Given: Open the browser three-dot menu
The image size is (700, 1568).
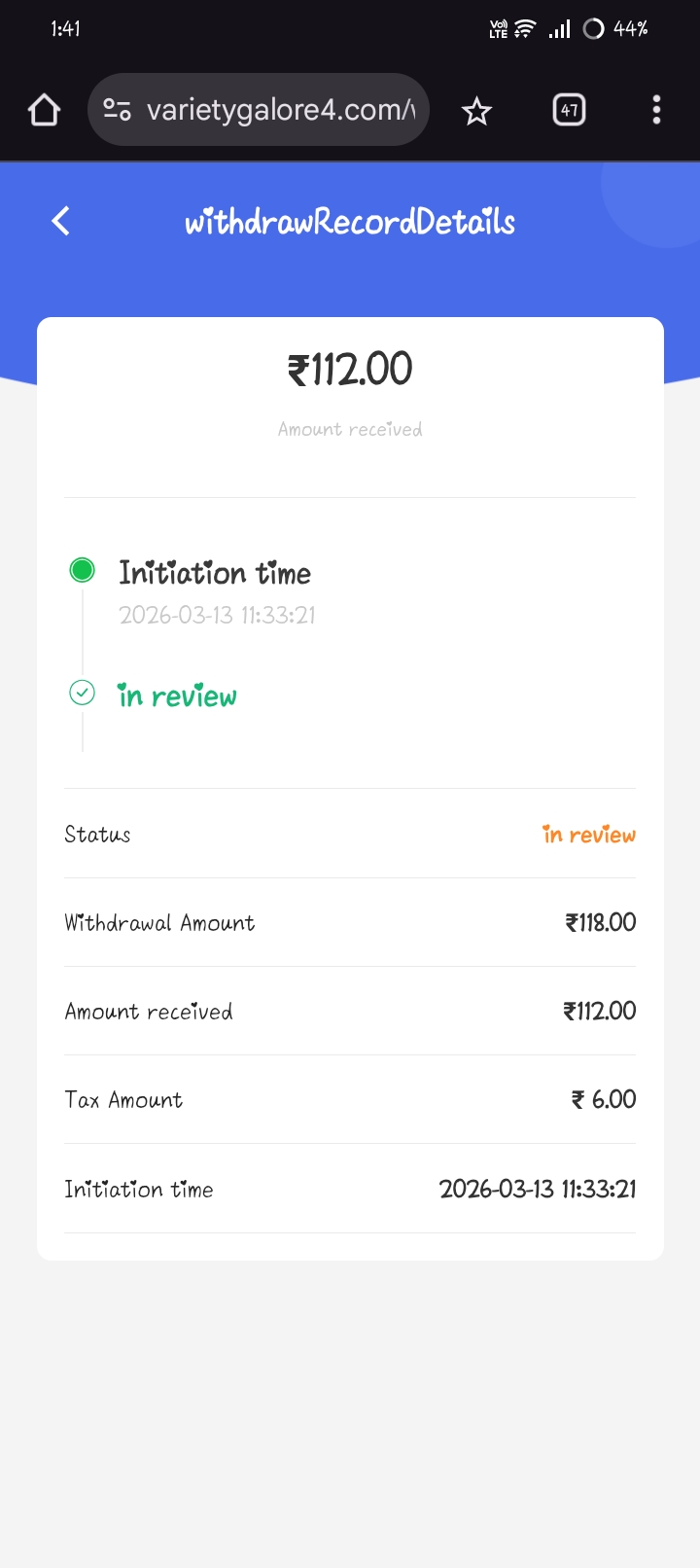Looking at the screenshot, I should [656, 110].
